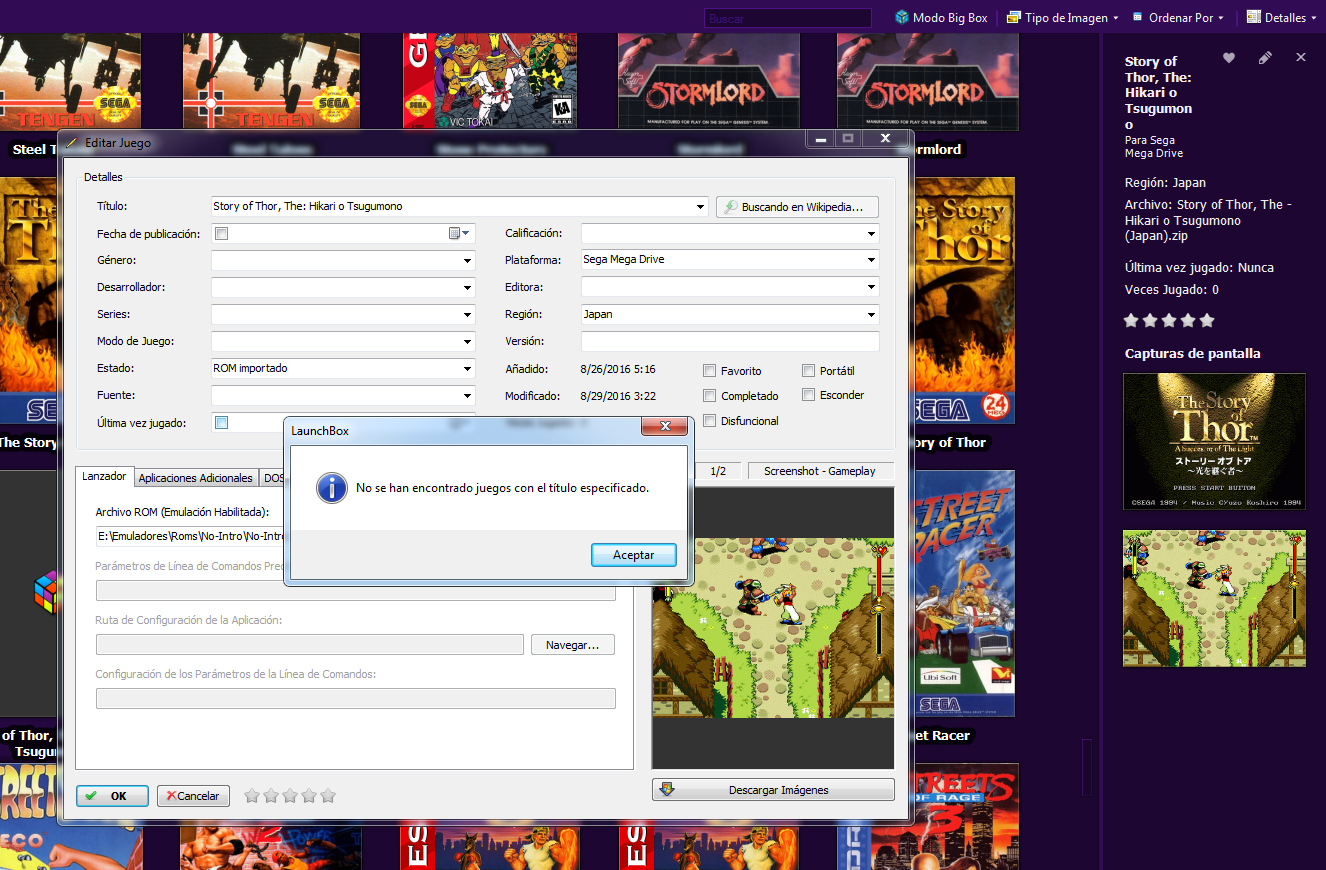Click the pencil edit icon in details pane
1326x870 pixels.
(1265, 58)
